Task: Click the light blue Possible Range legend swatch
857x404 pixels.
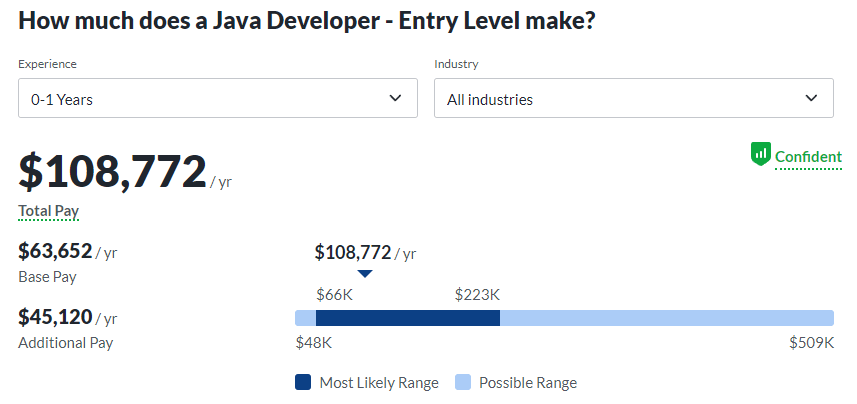Action: tap(463, 382)
